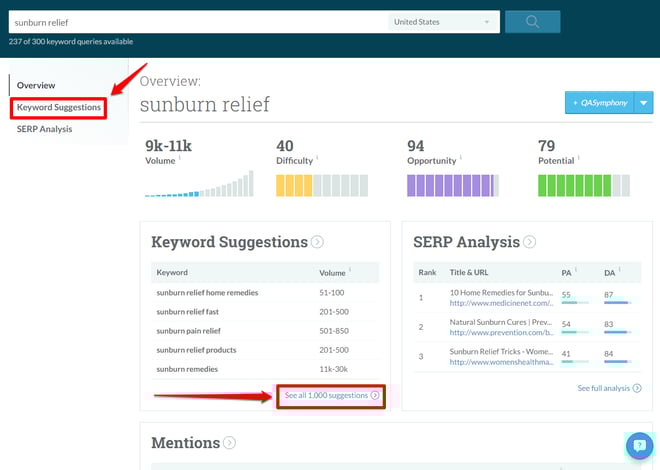Open medicinenet.com result URL

pos(501,303)
